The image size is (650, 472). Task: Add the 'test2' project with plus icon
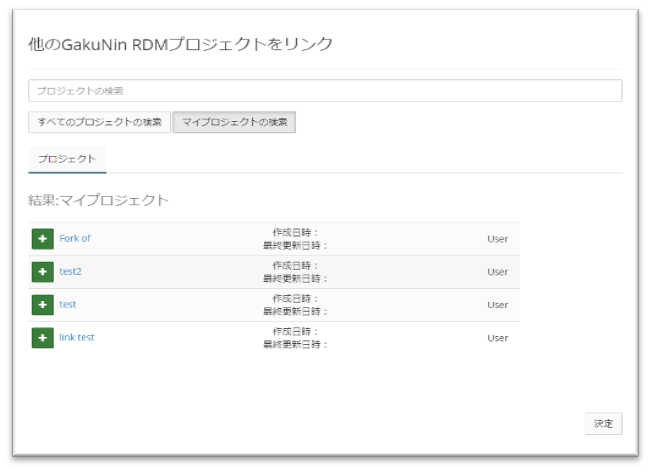[43, 272]
